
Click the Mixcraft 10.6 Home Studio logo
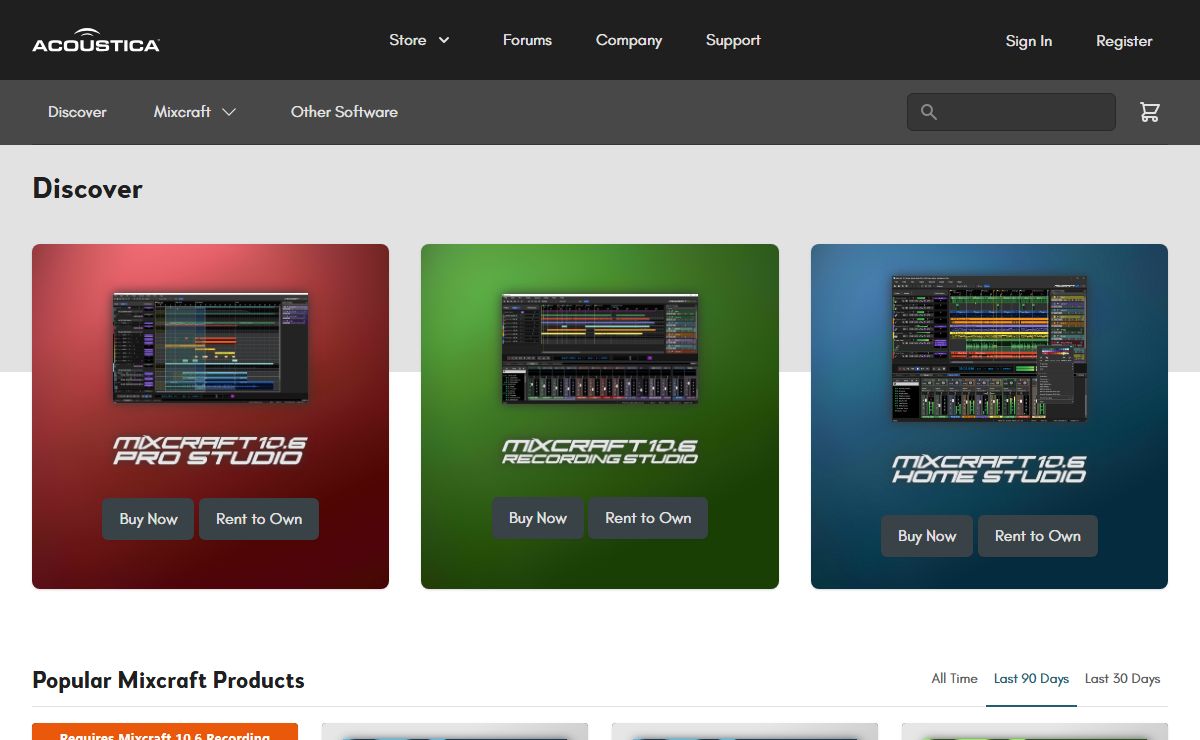point(989,469)
